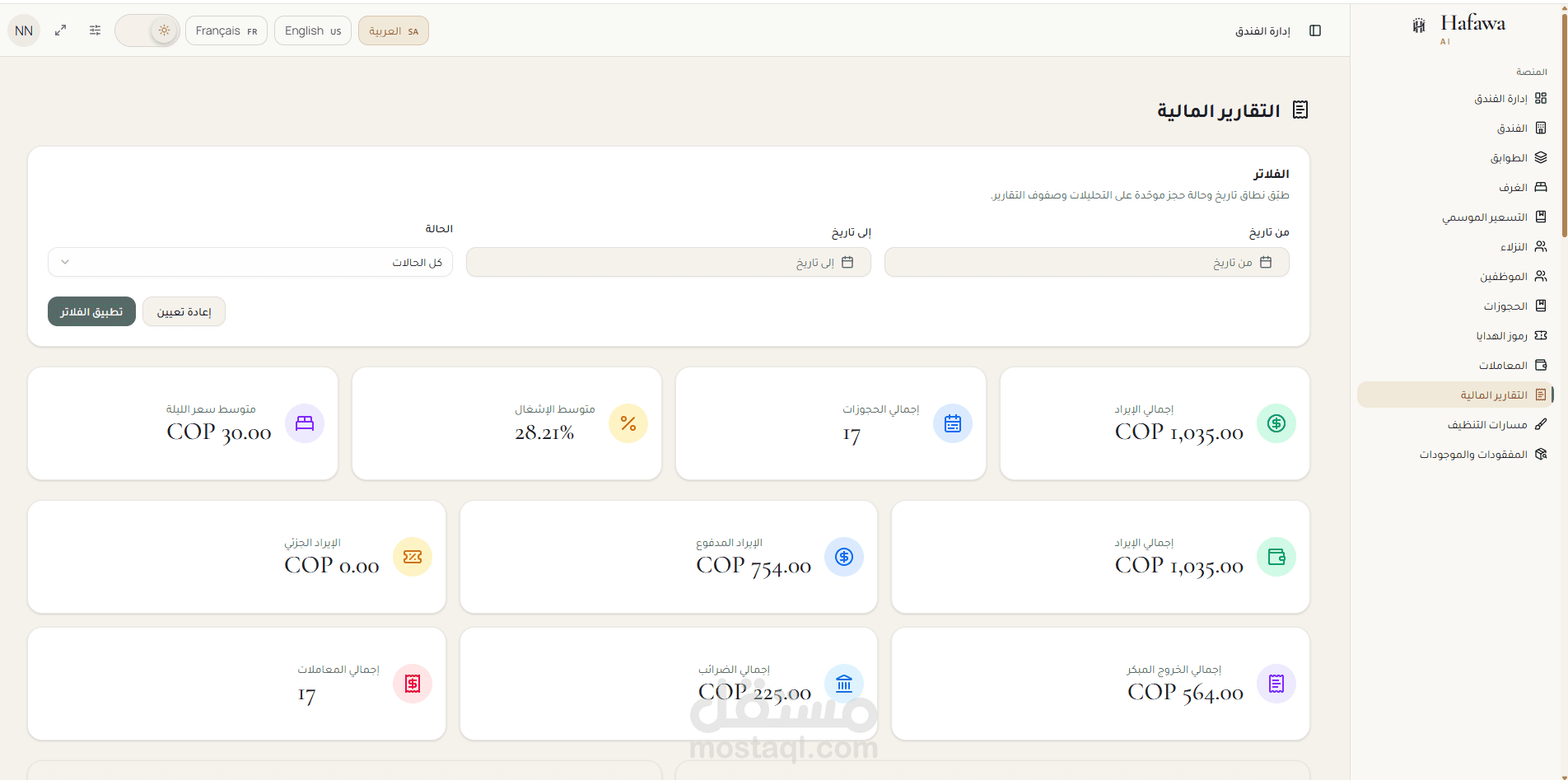Click the NN user avatar
This screenshot has width=1568, height=780.
pyautogui.click(x=24, y=30)
